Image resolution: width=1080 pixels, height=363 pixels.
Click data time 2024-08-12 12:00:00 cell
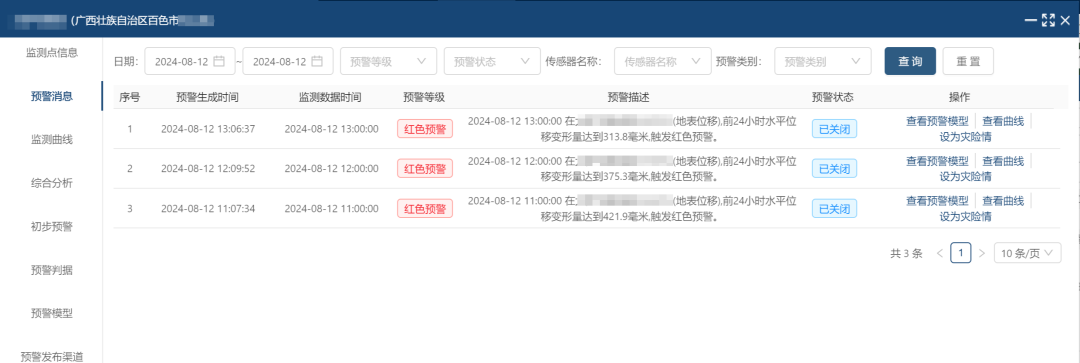click(331, 168)
